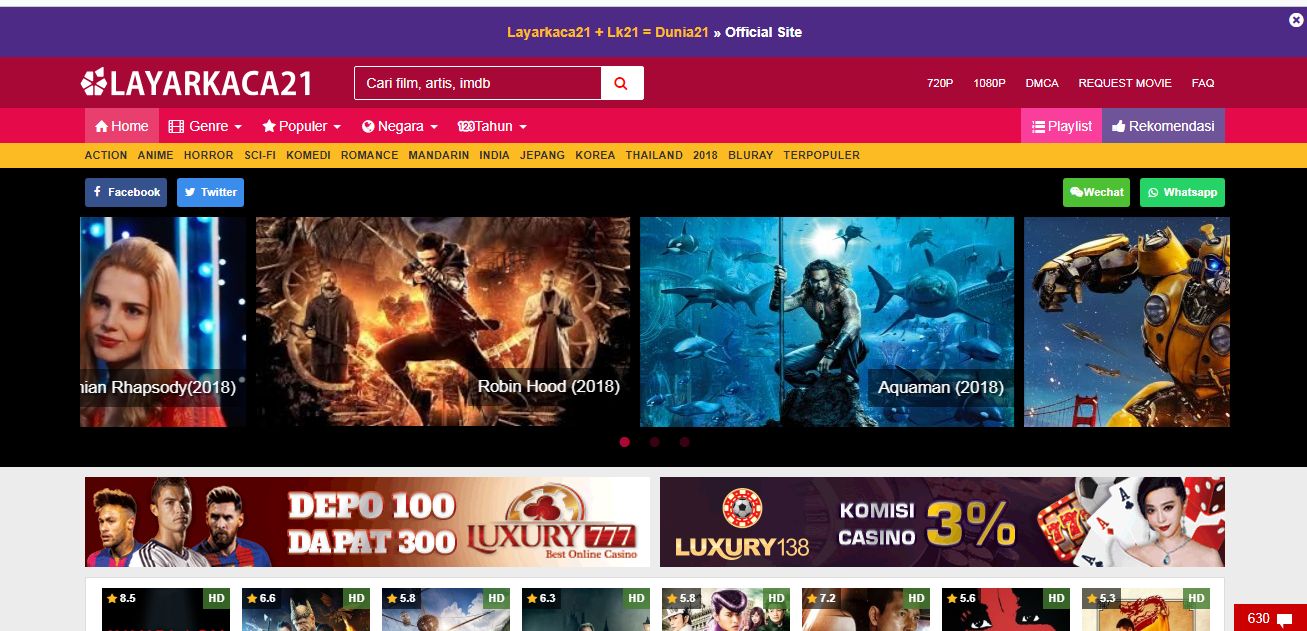Expand the Tahun dropdown menu
This screenshot has width=1307, height=631.
[492, 126]
